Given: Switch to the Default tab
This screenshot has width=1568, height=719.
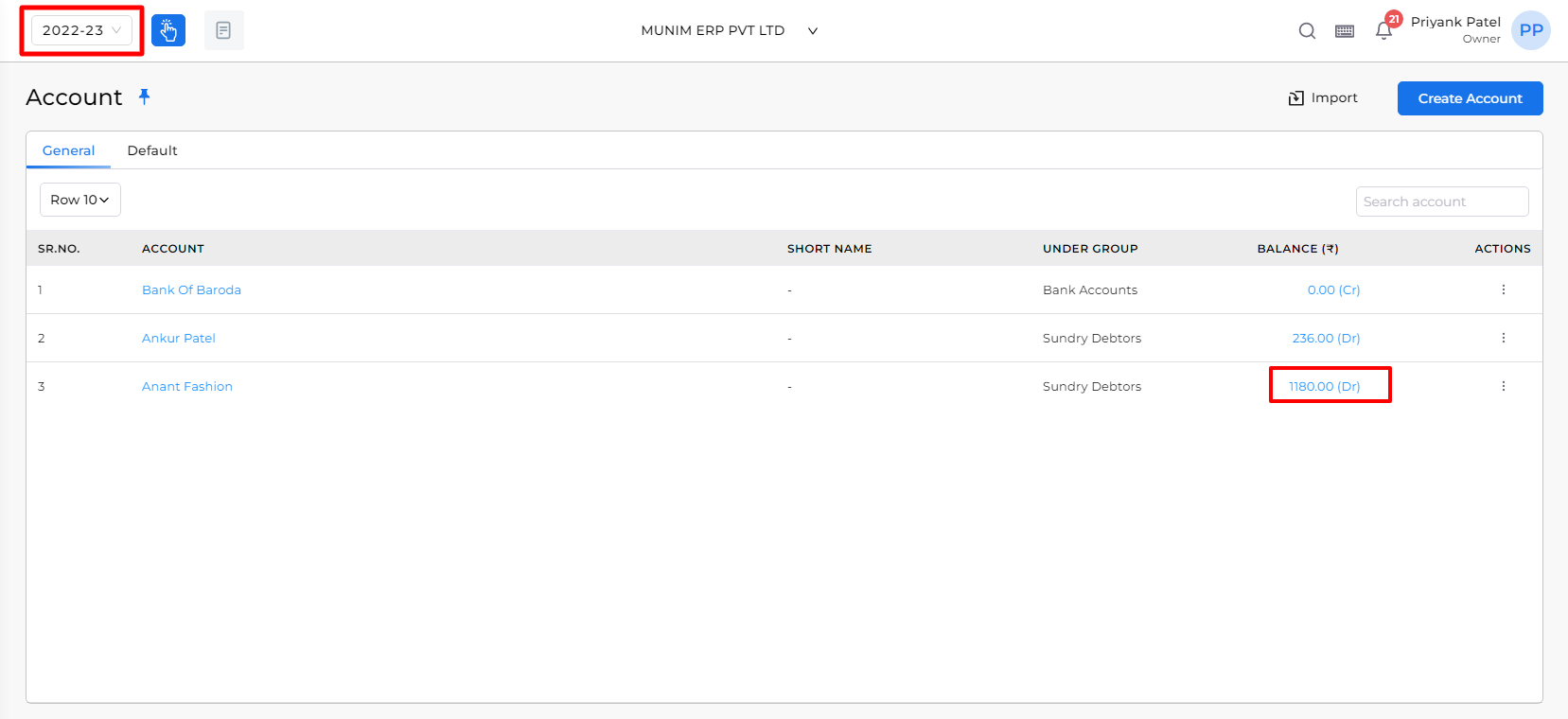Looking at the screenshot, I should pyautogui.click(x=152, y=150).
